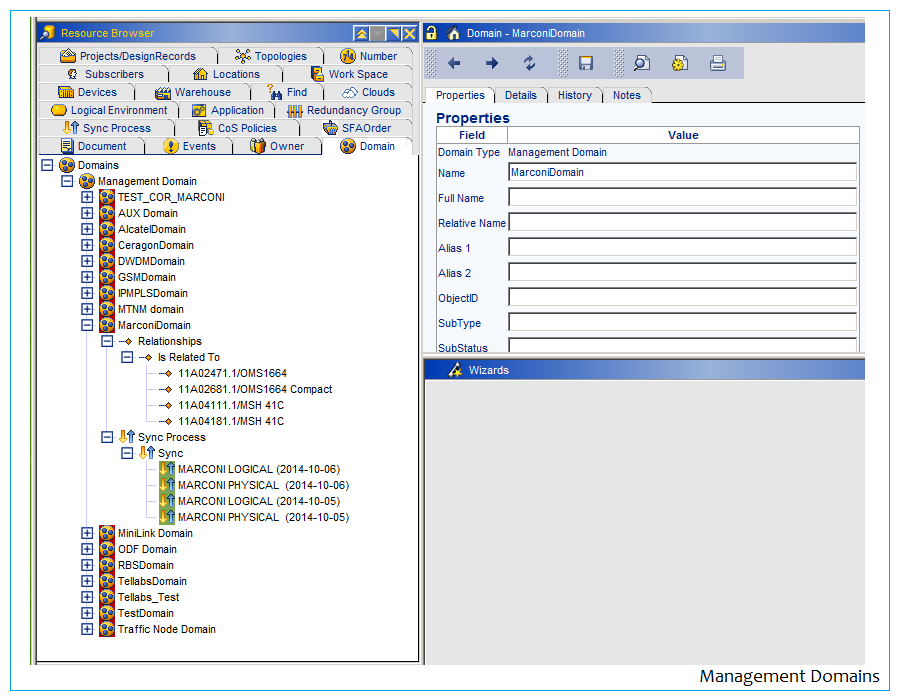Click the gear document icon in toolbar
This screenshot has width=900, height=699.
(680, 63)
